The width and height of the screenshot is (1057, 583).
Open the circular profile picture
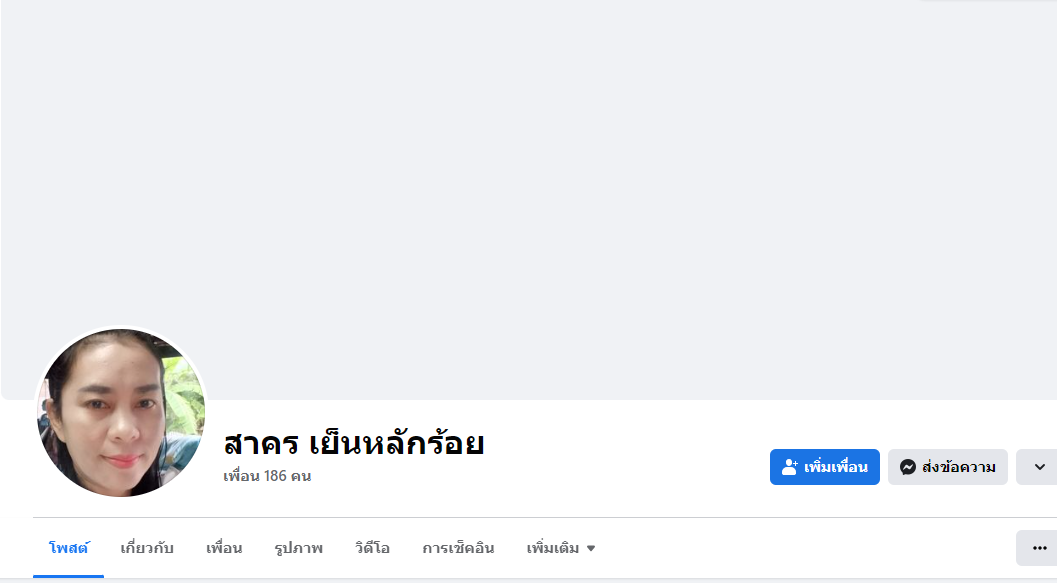click(121, 412)
